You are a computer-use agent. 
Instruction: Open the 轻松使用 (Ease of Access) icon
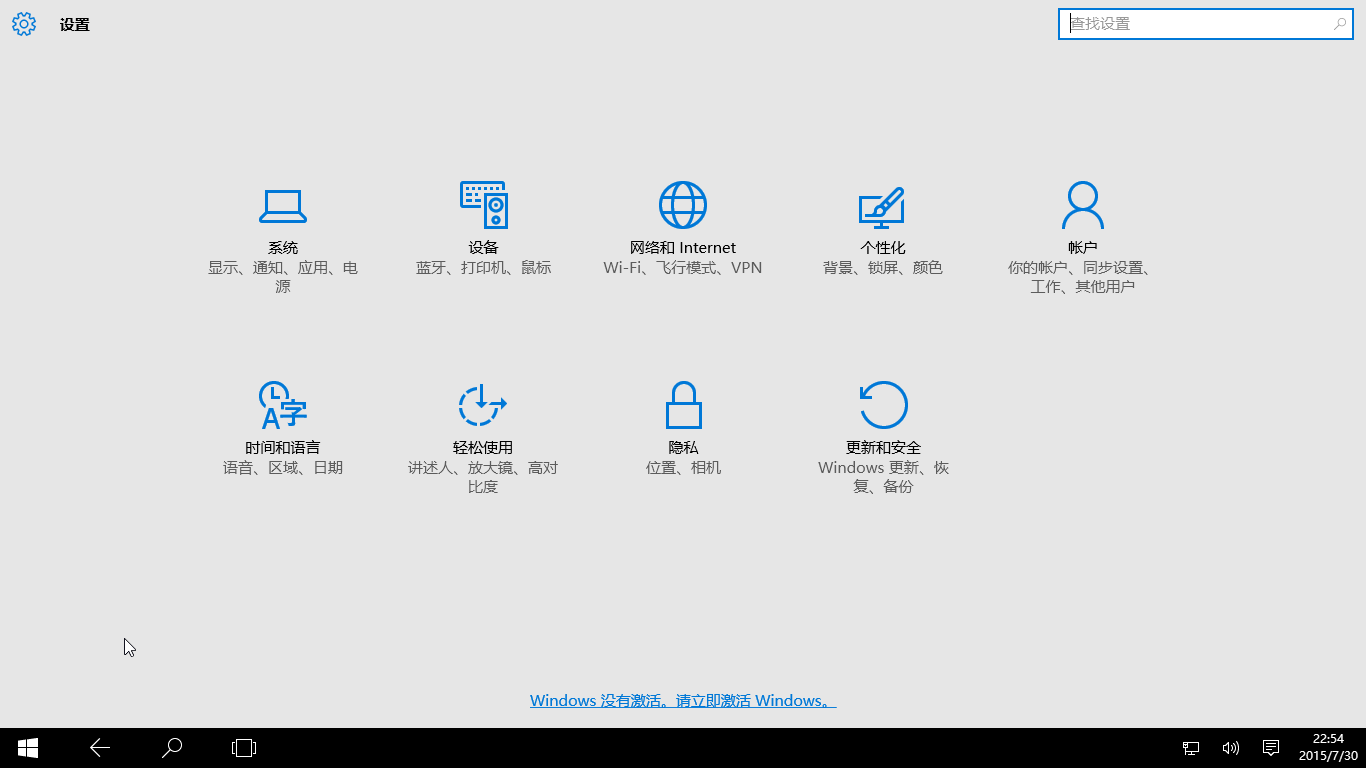click(483, 405)
